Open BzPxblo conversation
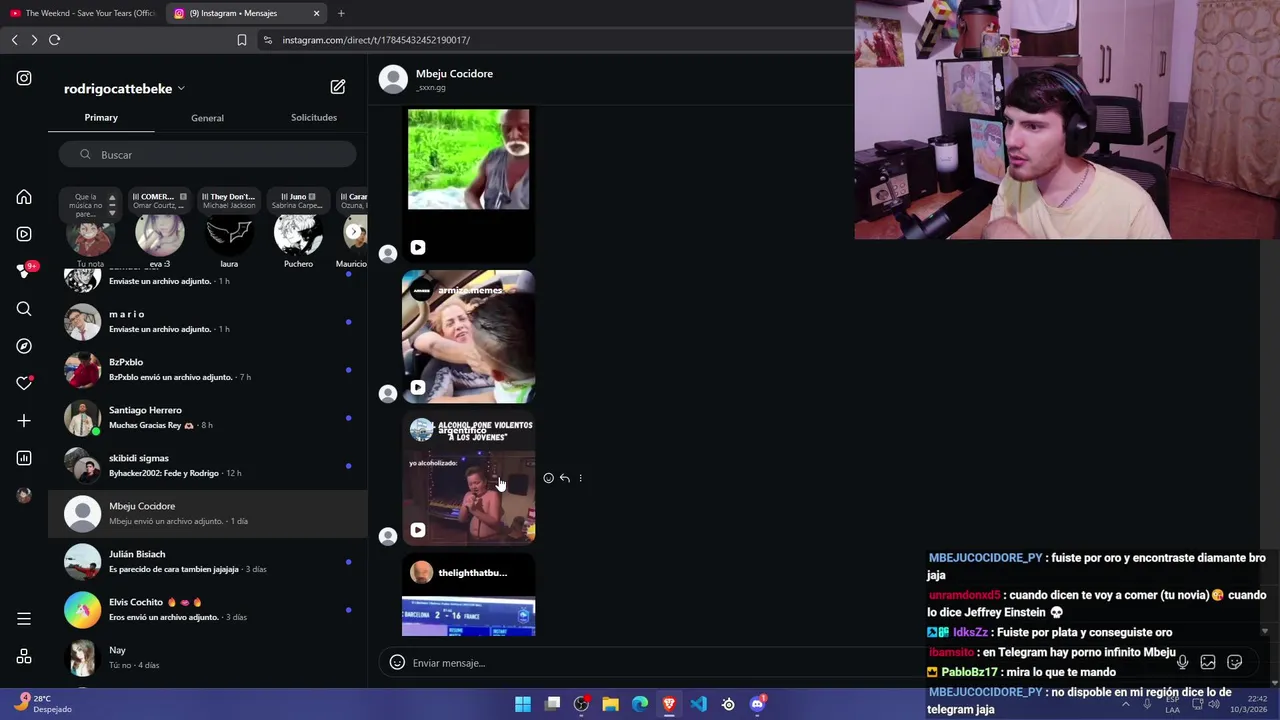 (207, 370)
